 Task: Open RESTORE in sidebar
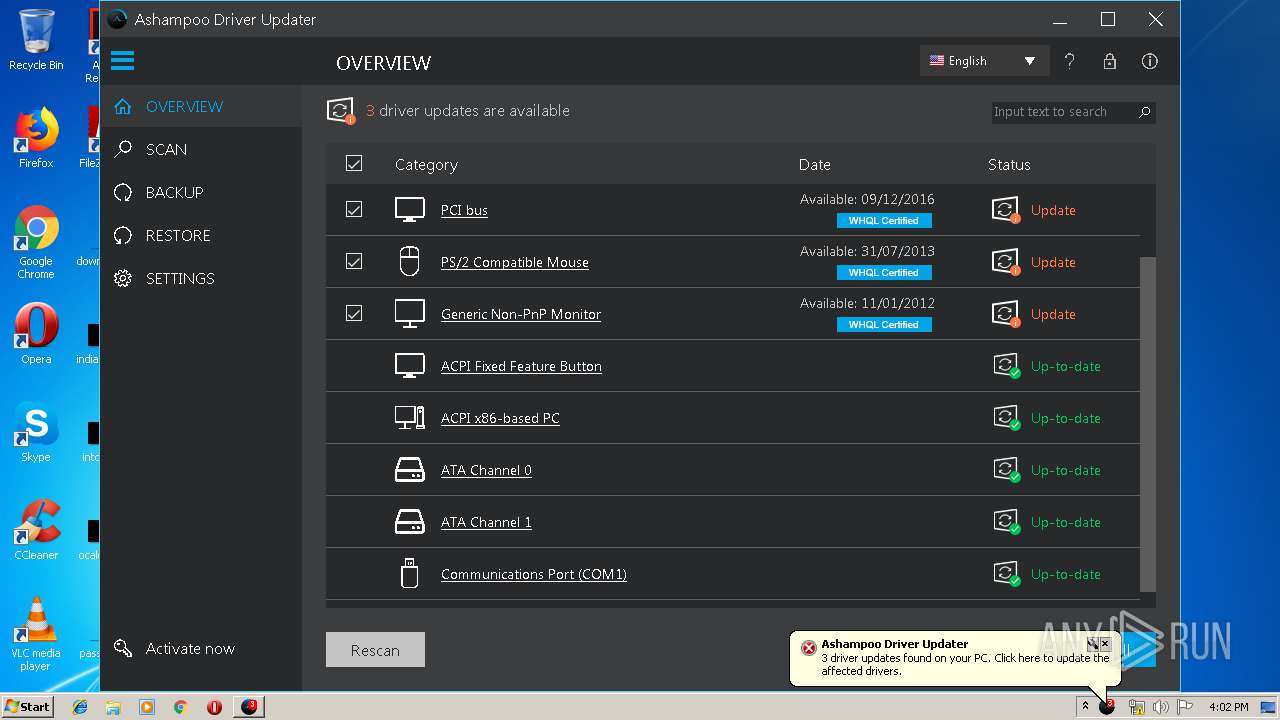point(200,235)
